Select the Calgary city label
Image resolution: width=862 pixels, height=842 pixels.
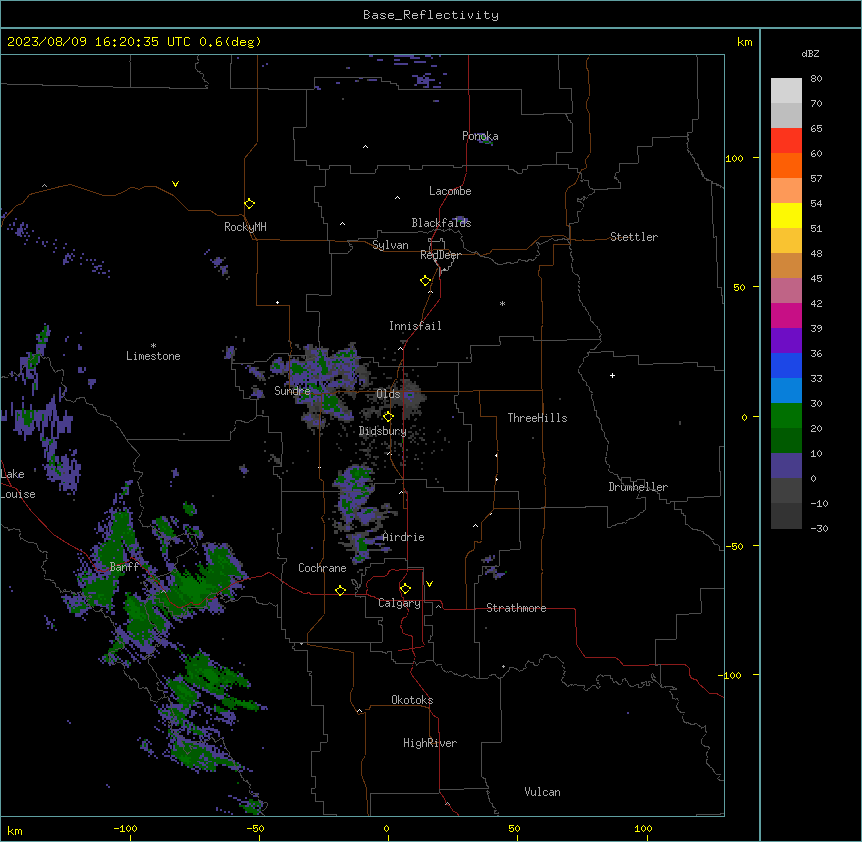(399, 603)
